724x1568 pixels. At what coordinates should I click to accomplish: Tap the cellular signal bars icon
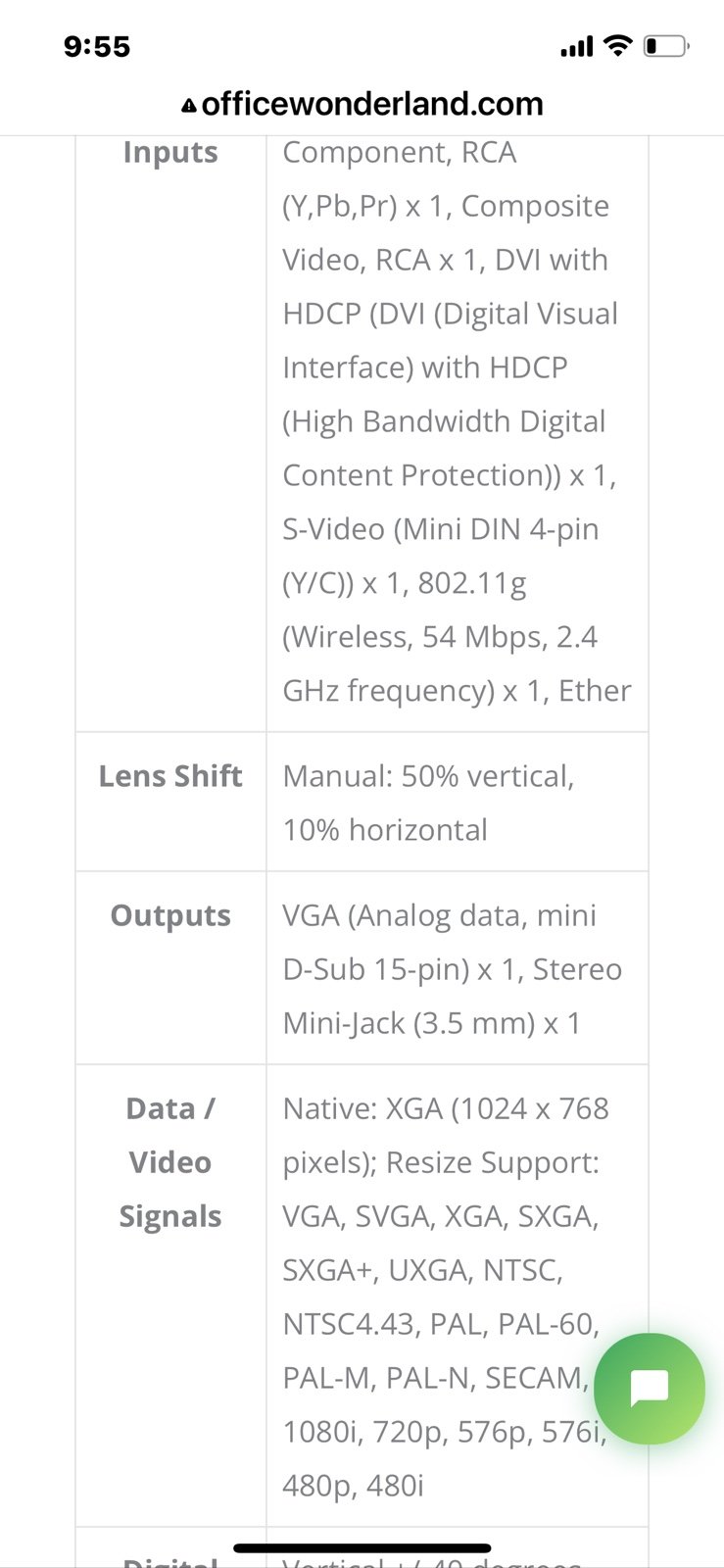click(x=576, y=46)
